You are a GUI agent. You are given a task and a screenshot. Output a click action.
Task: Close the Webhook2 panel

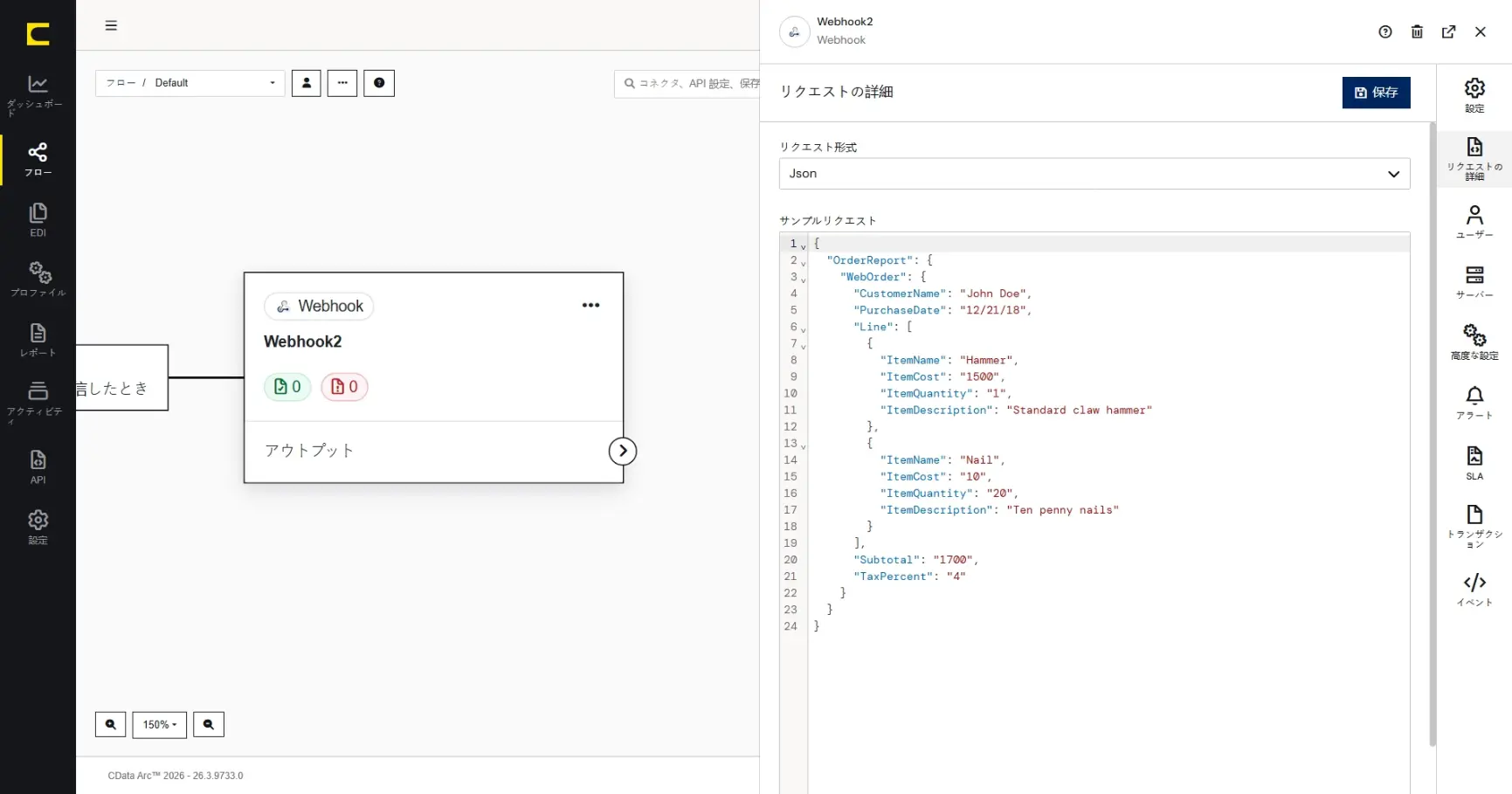(1480, 31)
